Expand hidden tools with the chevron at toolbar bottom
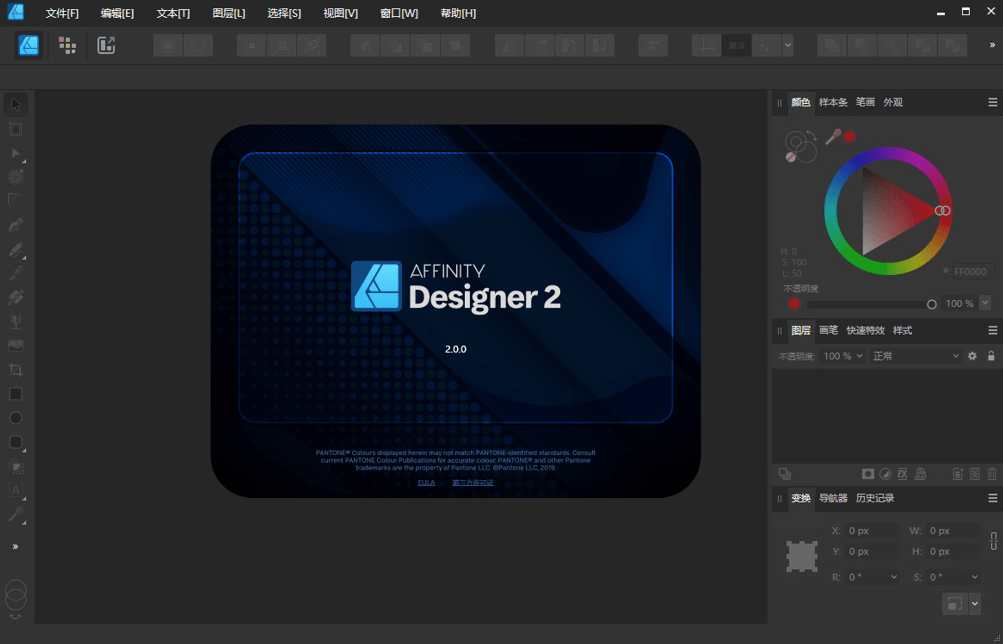Image resolution: width=1003 pixels, height=644 pixels. pyautogui.click(x=15, y=546)
